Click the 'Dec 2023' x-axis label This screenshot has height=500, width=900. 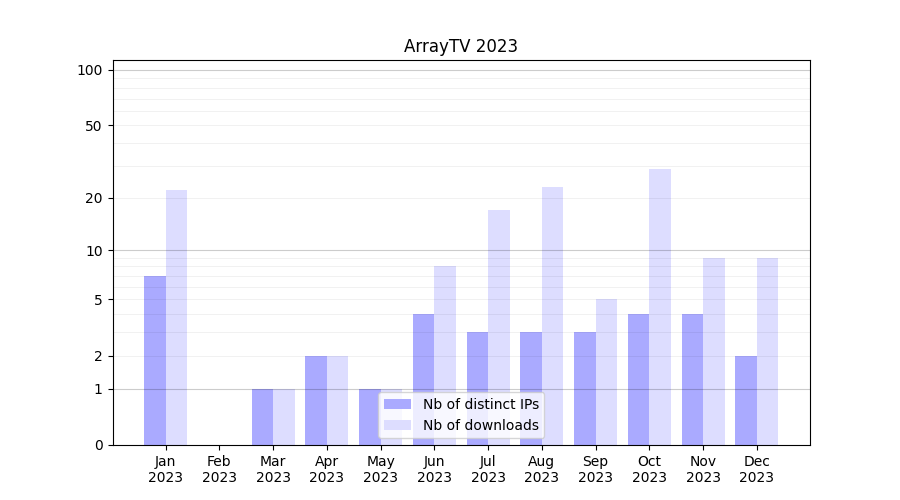pyautogui.click(x=757, y=469)
